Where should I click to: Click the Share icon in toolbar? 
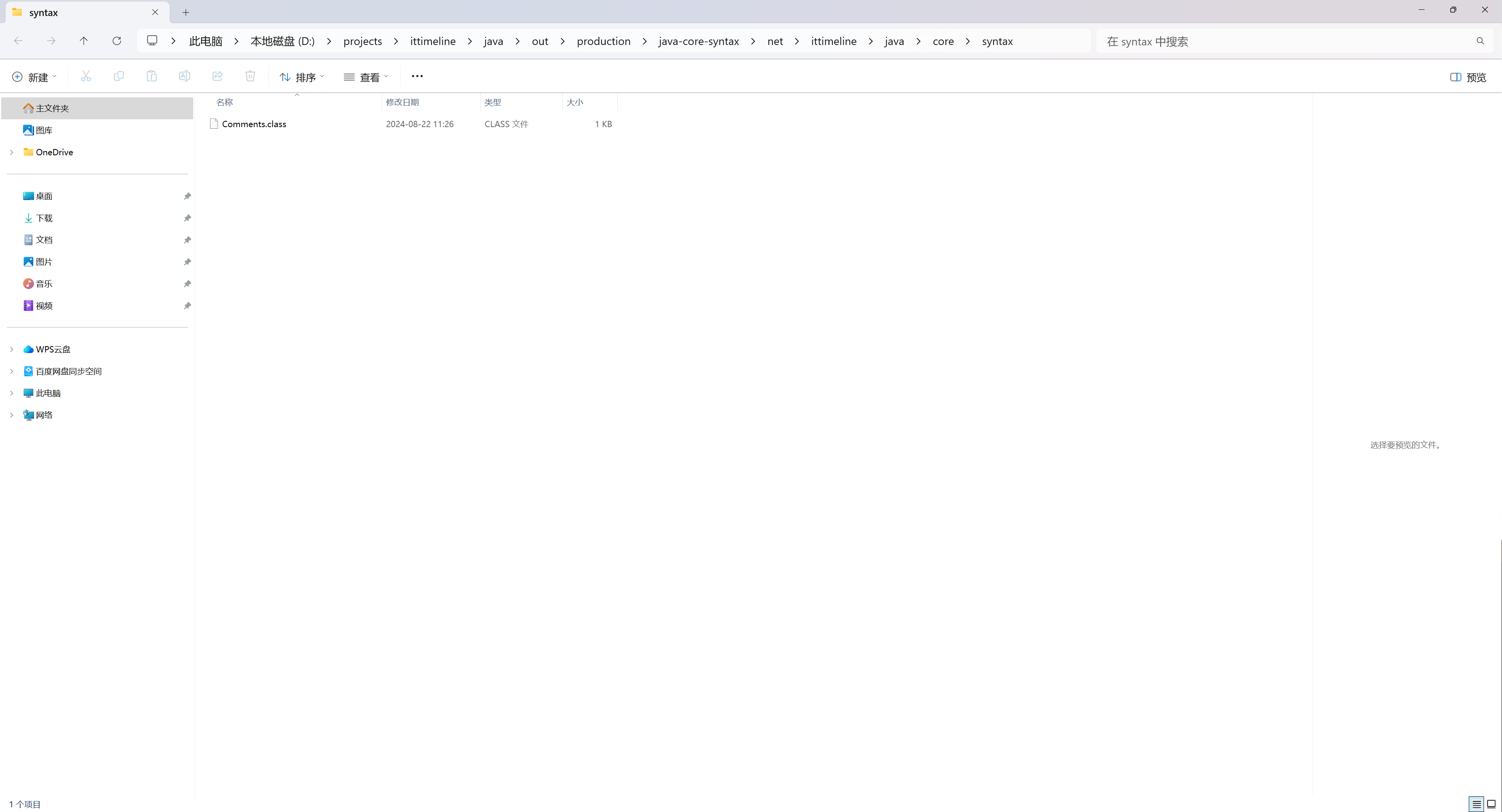click(x=217, y=76)
